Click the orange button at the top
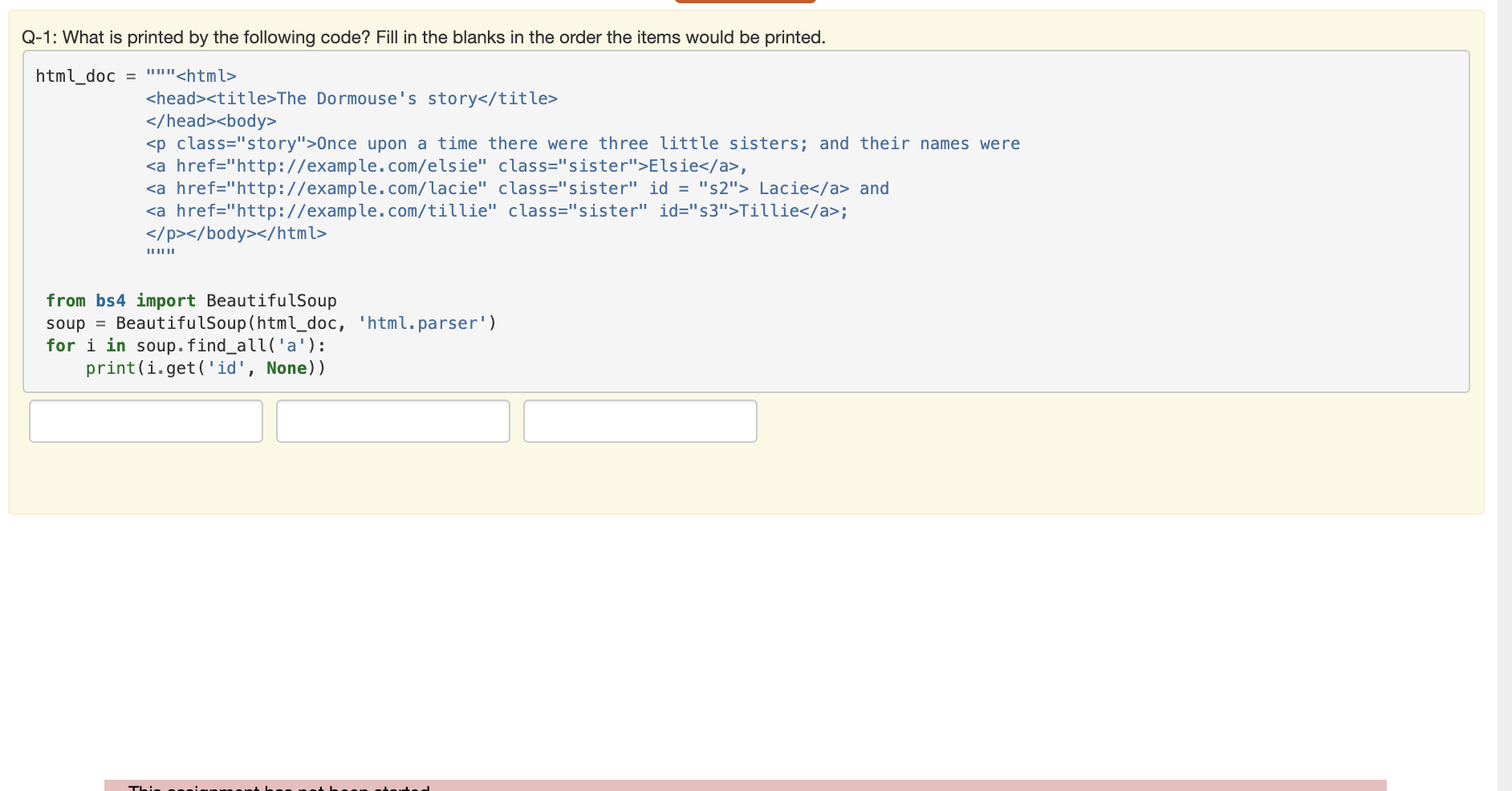1512x791 pixels. (745, 2)
